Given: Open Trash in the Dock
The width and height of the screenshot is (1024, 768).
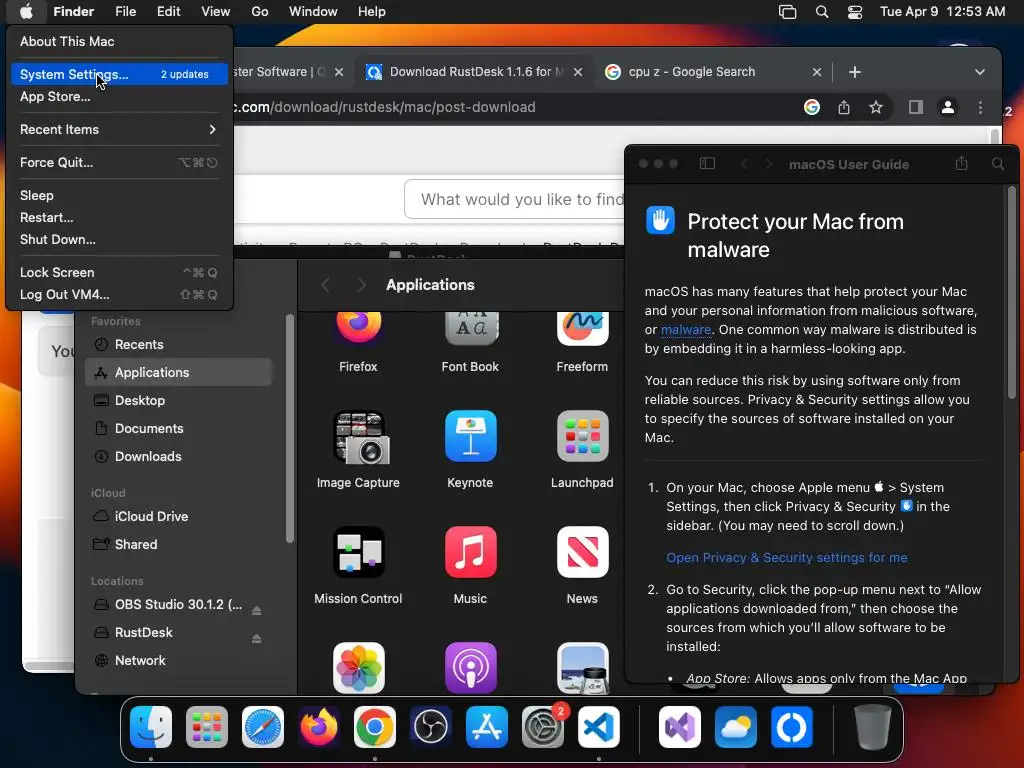Looking at the screenshot, I should click(x=872, y=727).
